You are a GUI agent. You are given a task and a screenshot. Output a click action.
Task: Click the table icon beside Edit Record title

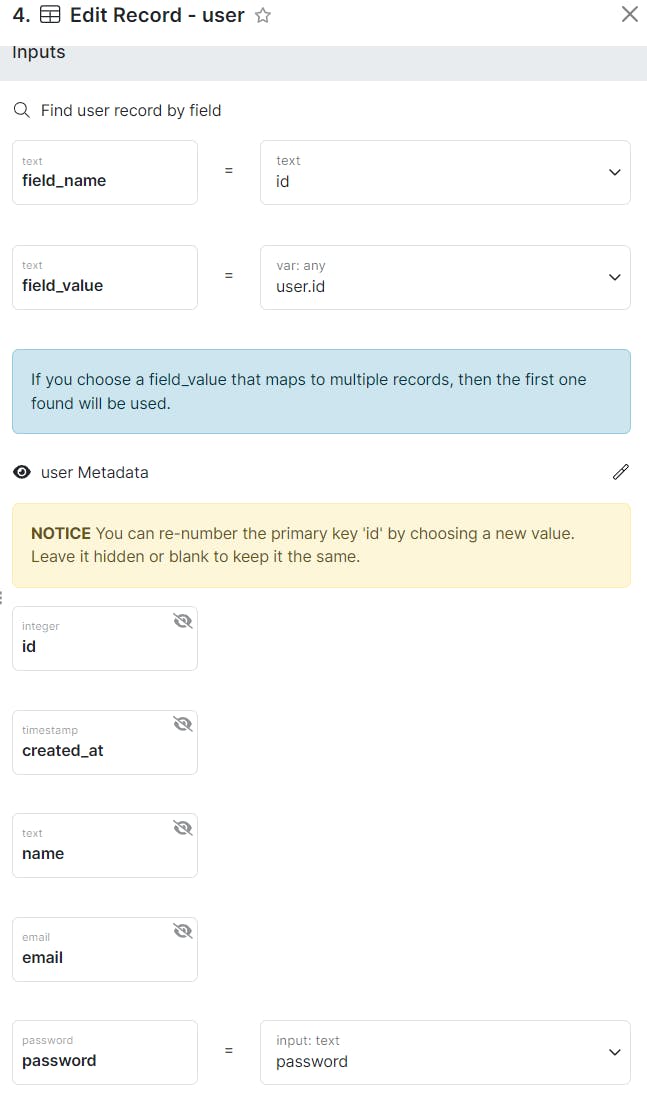[49, 16]
